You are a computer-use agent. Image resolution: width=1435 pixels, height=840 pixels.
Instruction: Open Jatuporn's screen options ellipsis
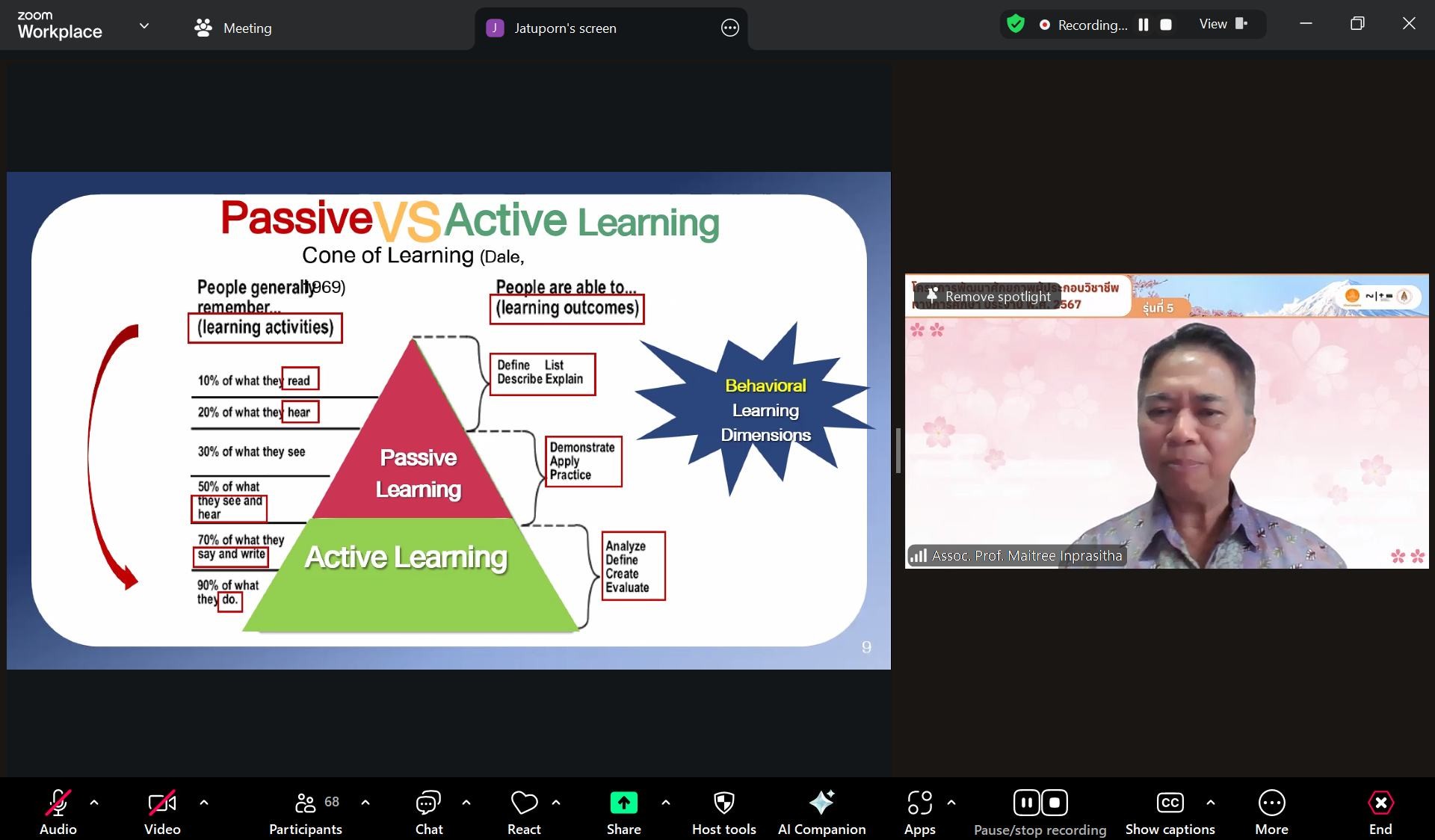pyautogui.click(x=729, y=28)
